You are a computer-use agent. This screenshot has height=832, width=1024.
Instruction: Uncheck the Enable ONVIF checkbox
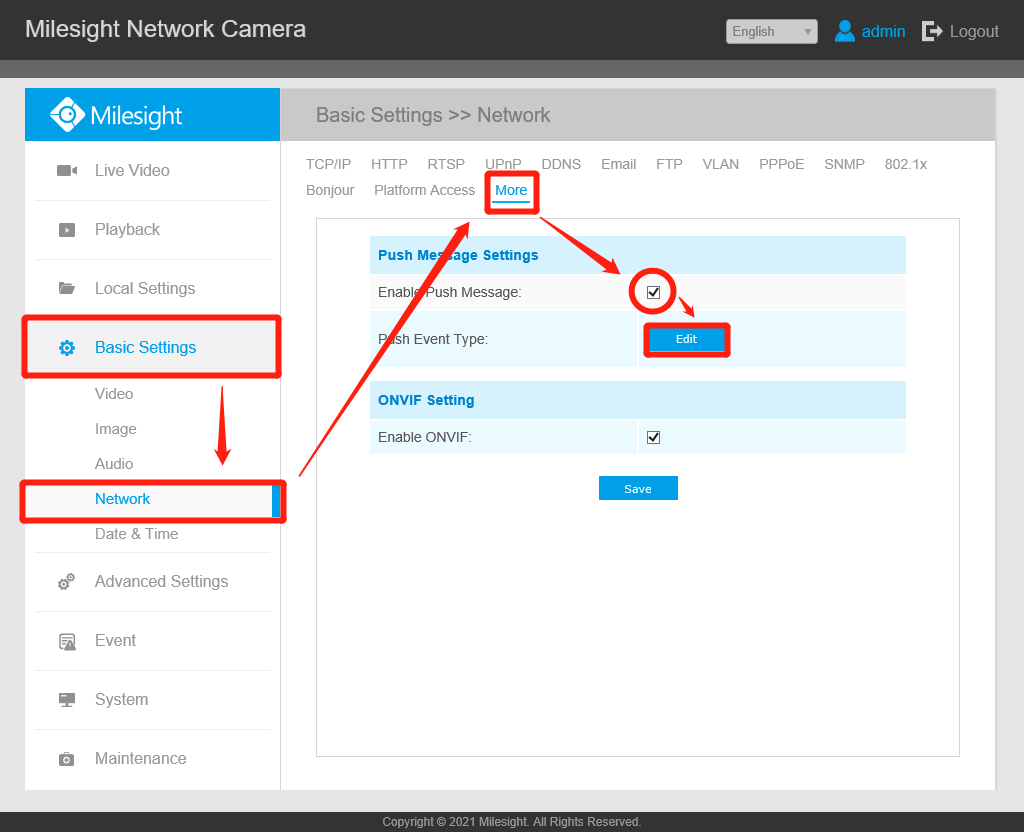click(653, 438)
